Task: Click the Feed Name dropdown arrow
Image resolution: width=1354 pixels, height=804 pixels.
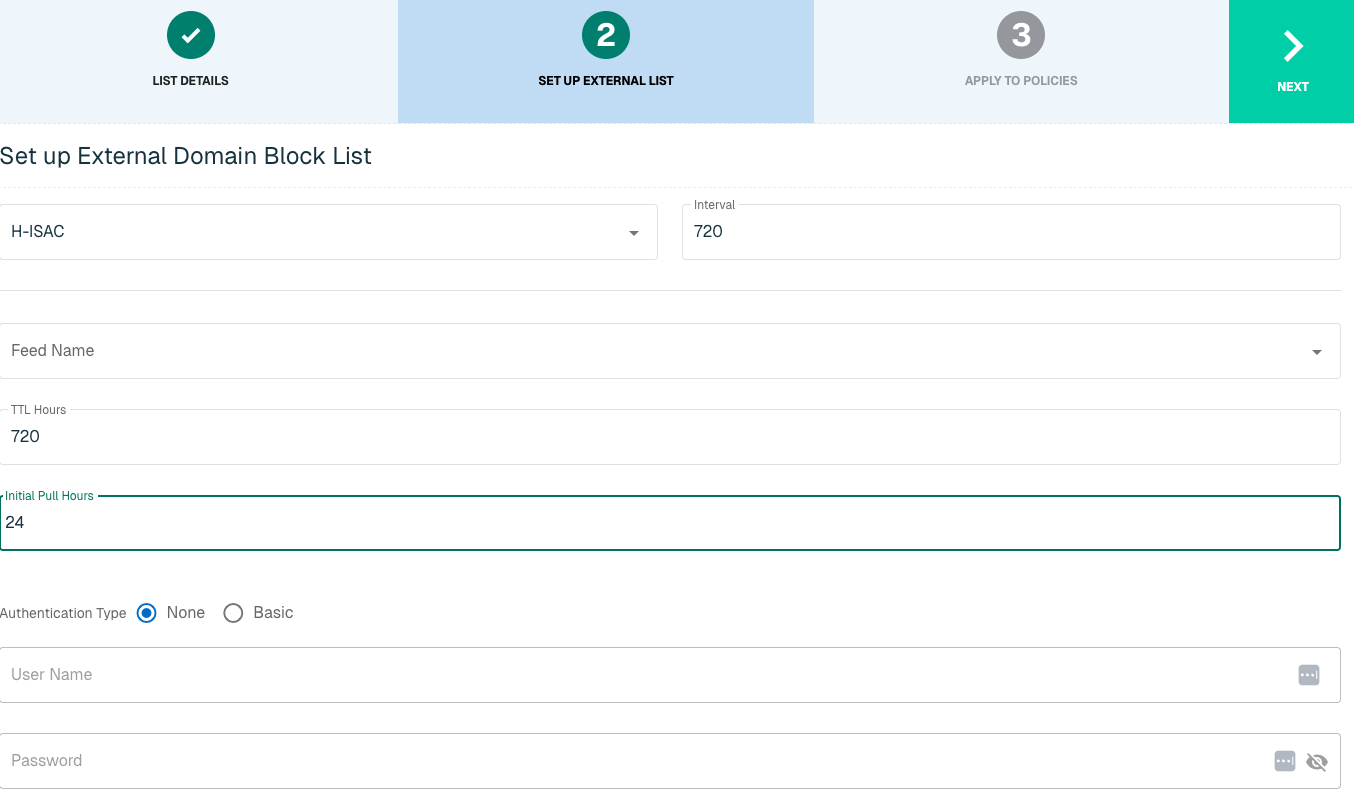Action: (x=1317, y=352)
